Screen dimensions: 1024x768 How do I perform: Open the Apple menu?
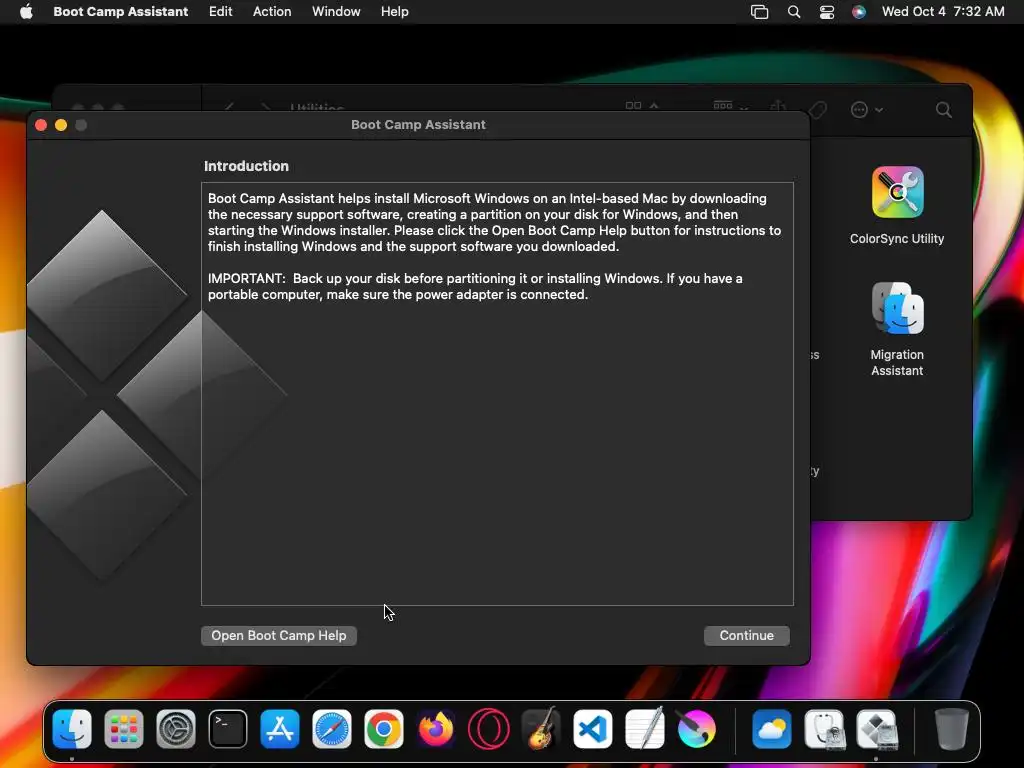26,12
